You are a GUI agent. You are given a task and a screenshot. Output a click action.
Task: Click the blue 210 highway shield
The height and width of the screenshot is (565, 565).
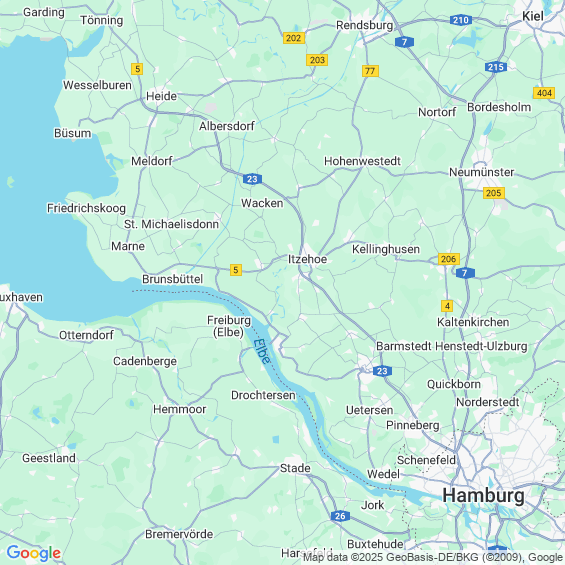(461, 20)
